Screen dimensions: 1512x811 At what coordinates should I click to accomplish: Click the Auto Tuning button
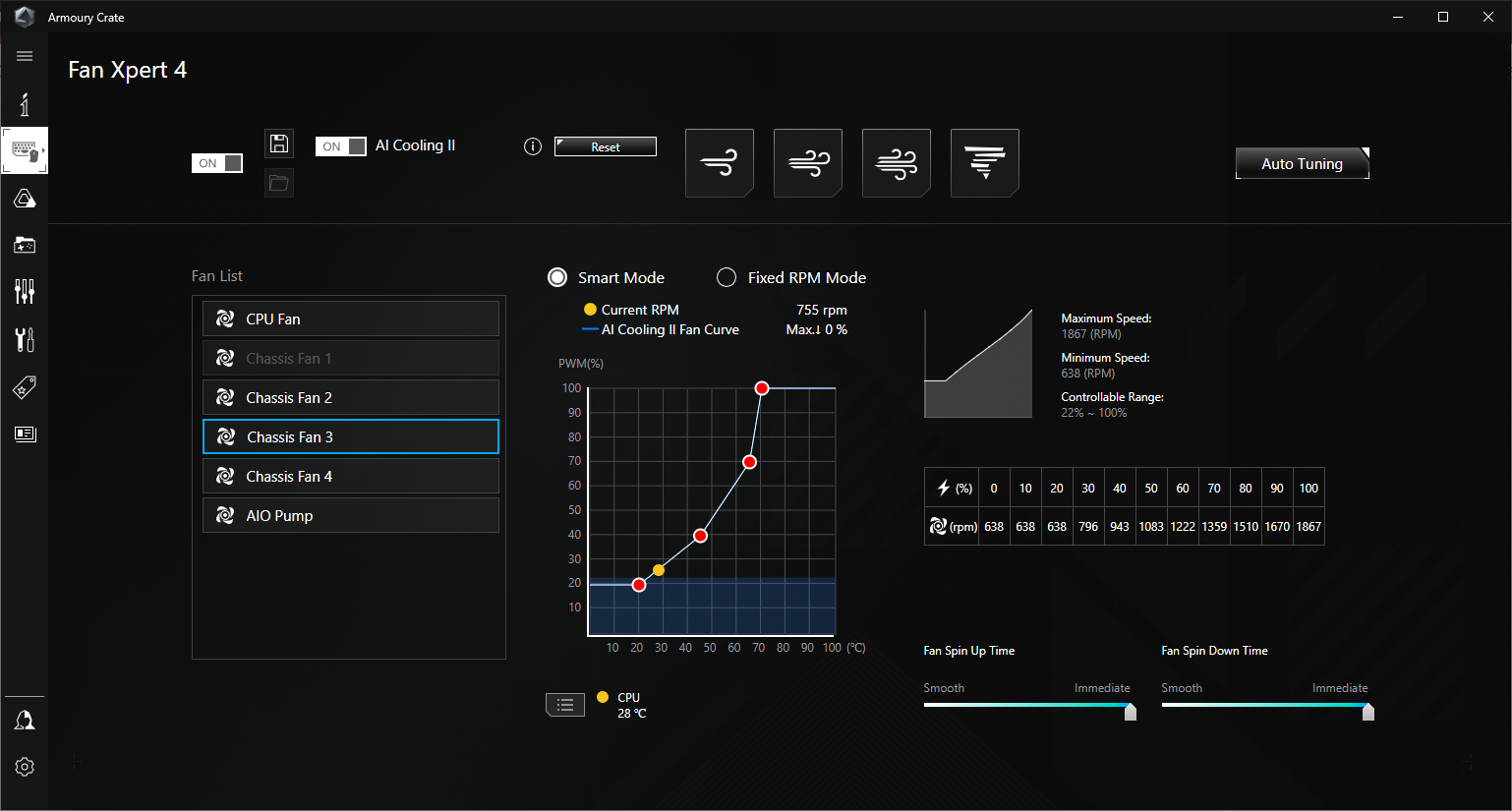pyautogui.click(x=1303, y=163)
